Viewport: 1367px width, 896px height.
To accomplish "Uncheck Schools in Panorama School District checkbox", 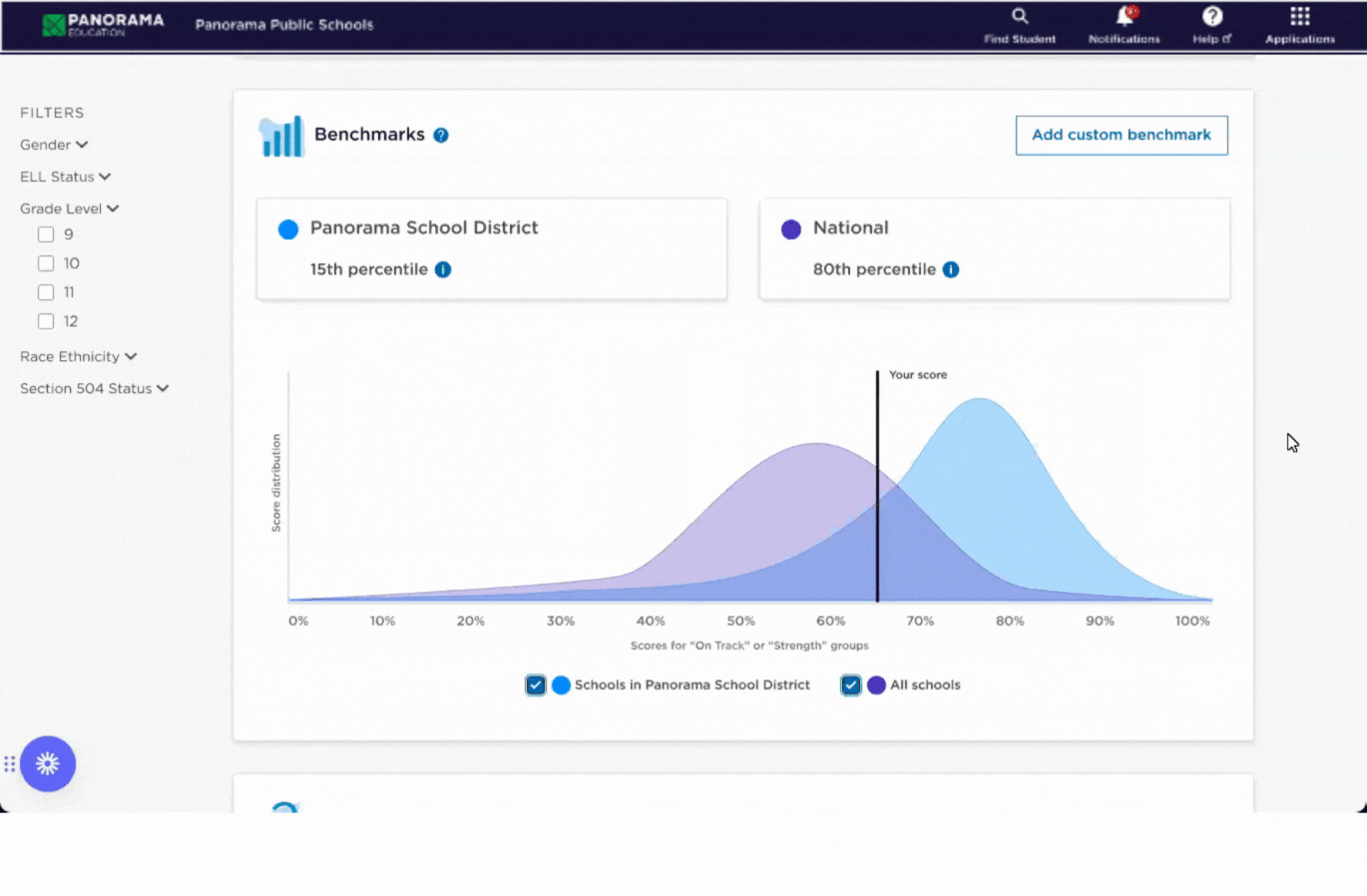I will [536, 685].
